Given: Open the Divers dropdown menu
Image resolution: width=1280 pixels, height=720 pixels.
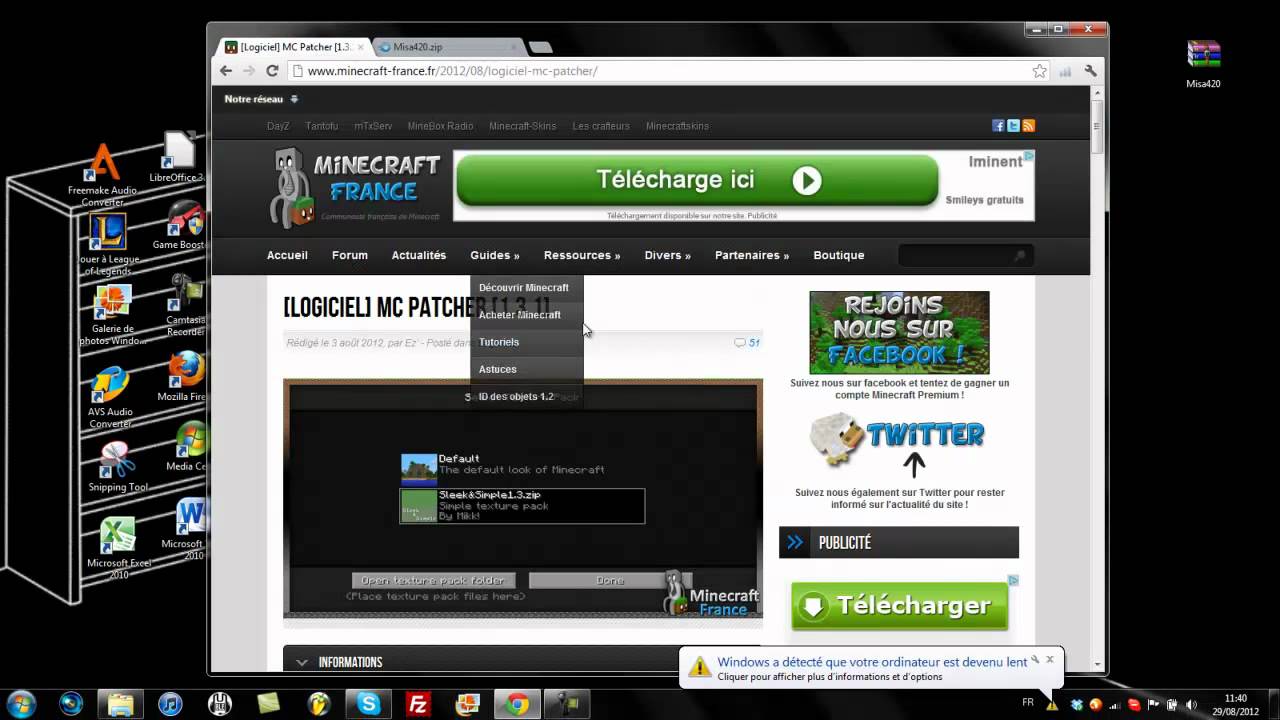Looking at the screenshot, I should coord(667,255).
